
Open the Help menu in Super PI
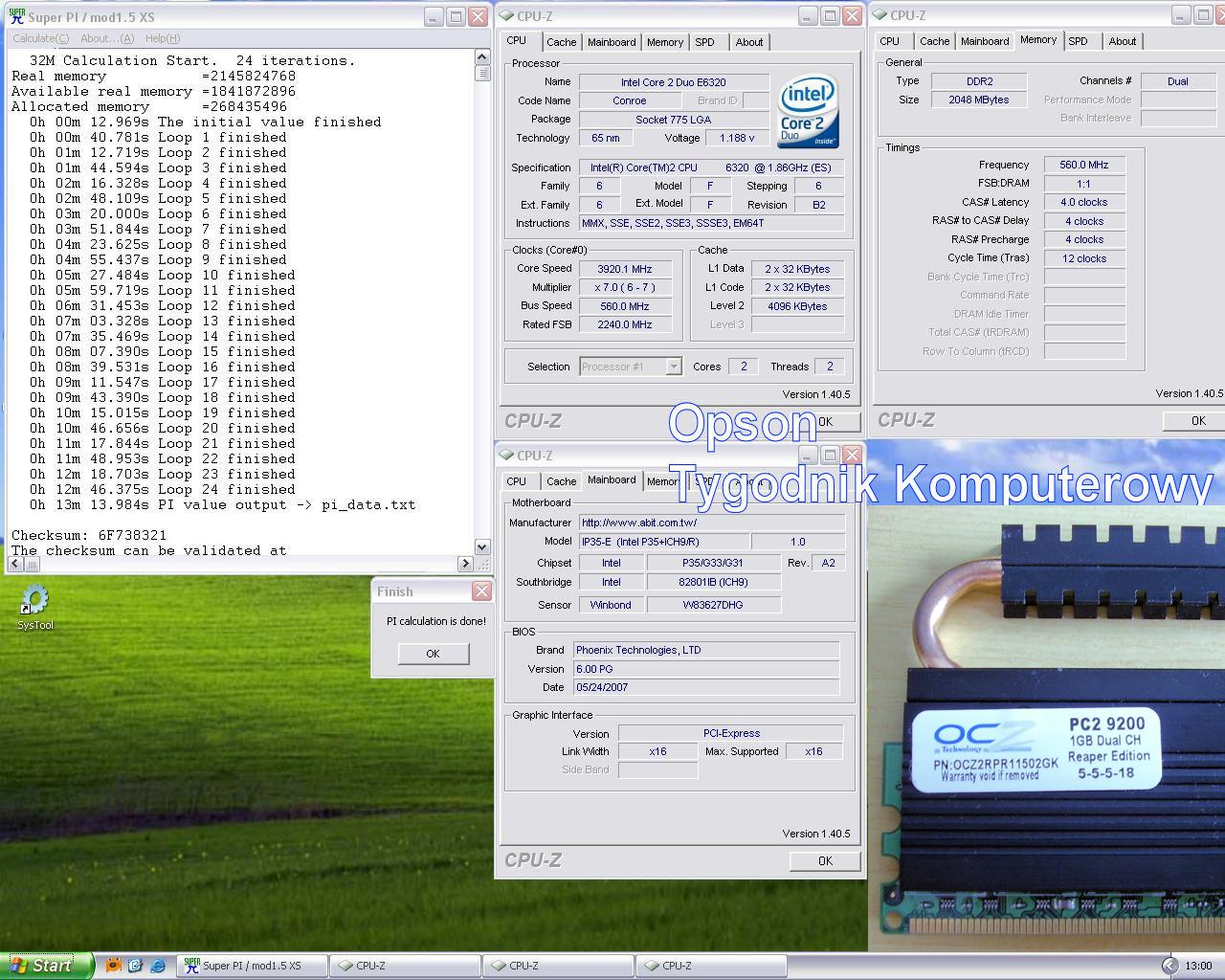click(163, 38)
